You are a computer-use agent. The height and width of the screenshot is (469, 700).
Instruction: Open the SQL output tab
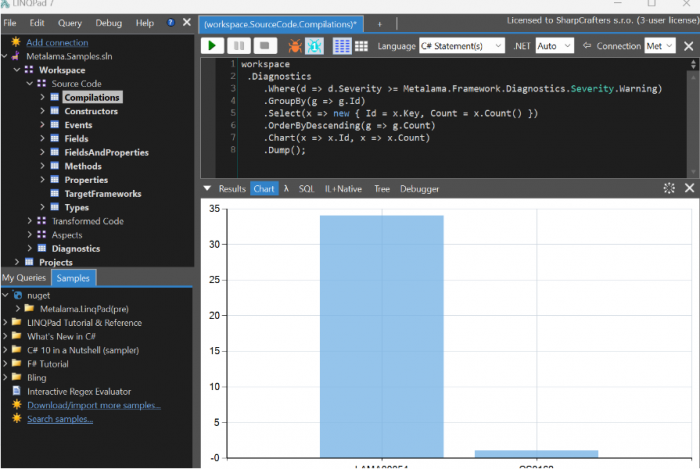point(306,189)
